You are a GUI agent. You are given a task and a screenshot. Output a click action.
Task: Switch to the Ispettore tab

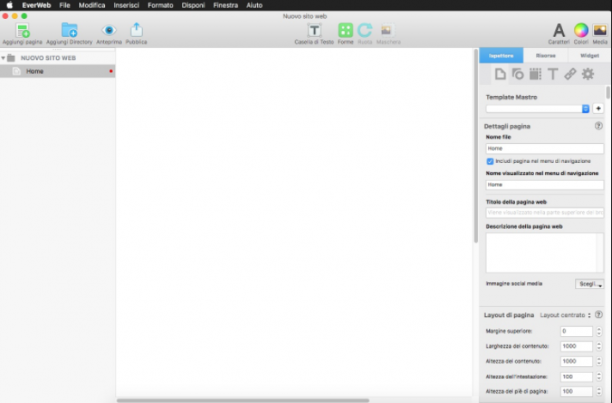click(x=501, y=55)
